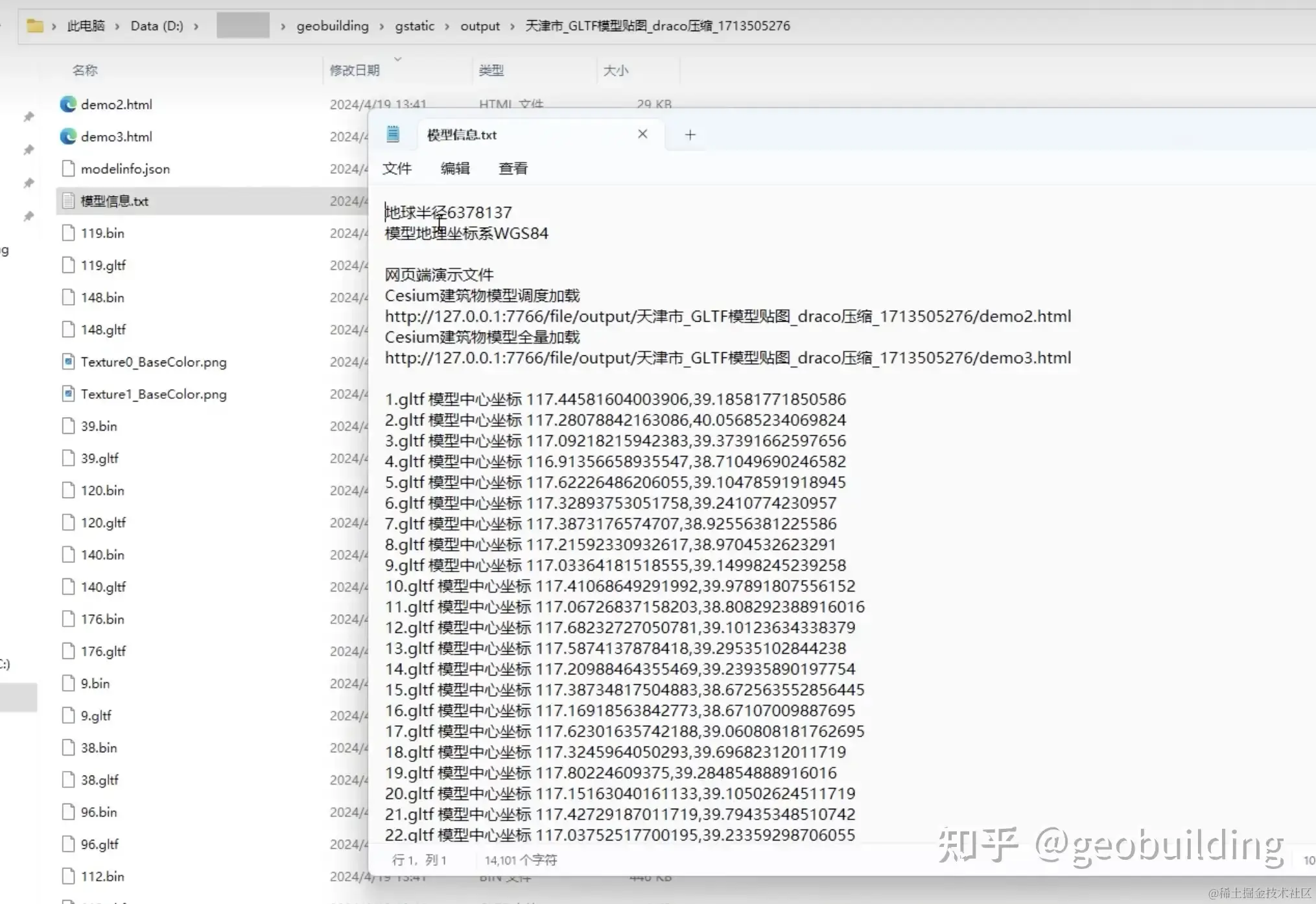Click gstatic breadcrumb in address bar
This screenshot has width=1316, height=904.
coord(414,26)
